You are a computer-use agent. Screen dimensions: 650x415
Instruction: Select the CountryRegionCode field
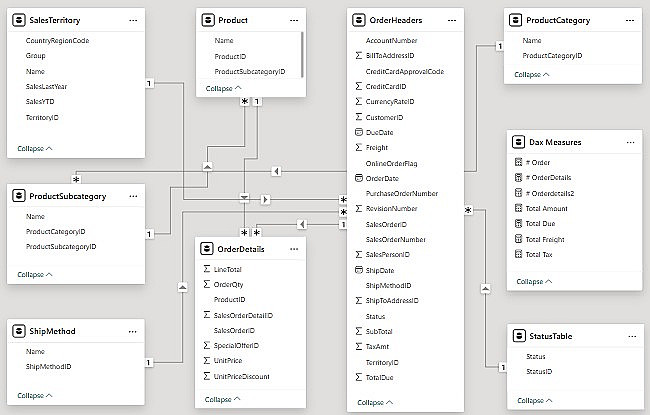[57, 40]
